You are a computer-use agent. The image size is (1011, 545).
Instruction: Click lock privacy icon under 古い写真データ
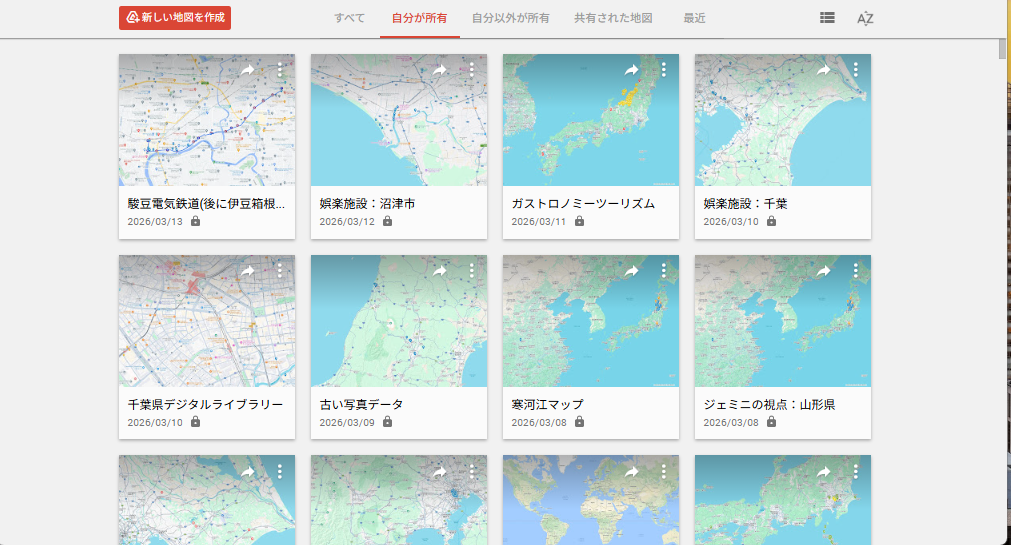click(387, 422)
